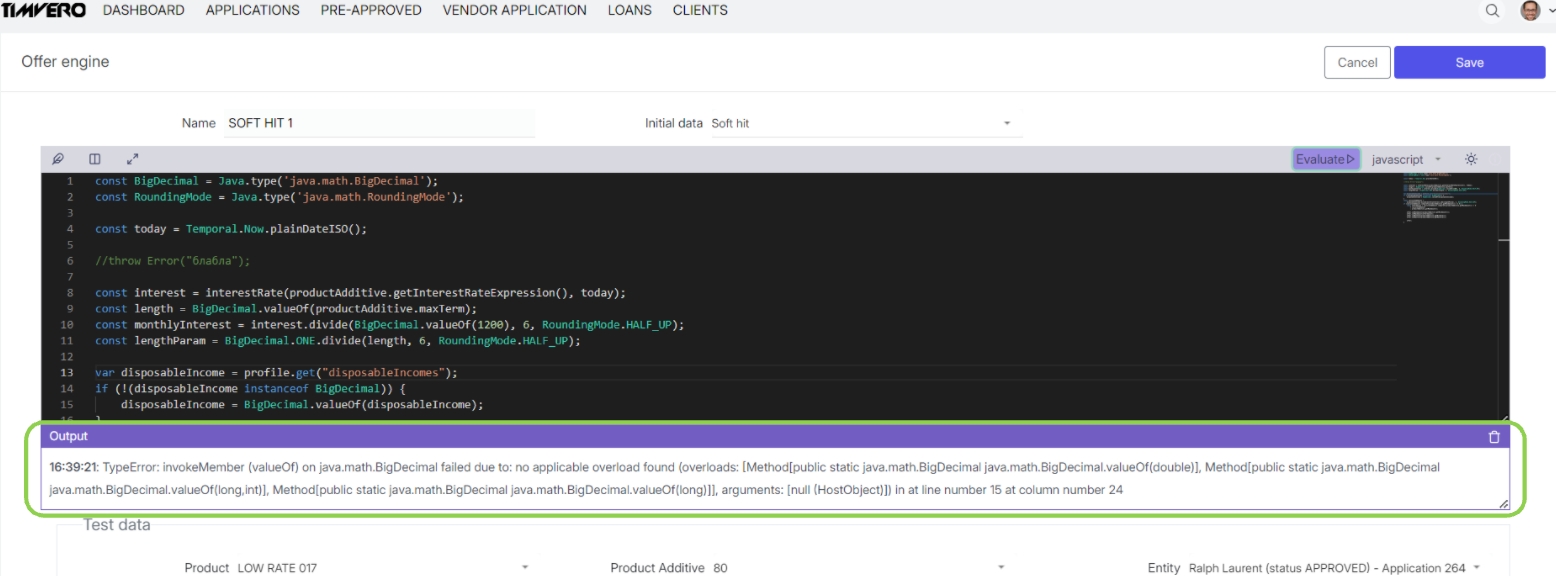Save the offer engine

tap(1469, 62)
